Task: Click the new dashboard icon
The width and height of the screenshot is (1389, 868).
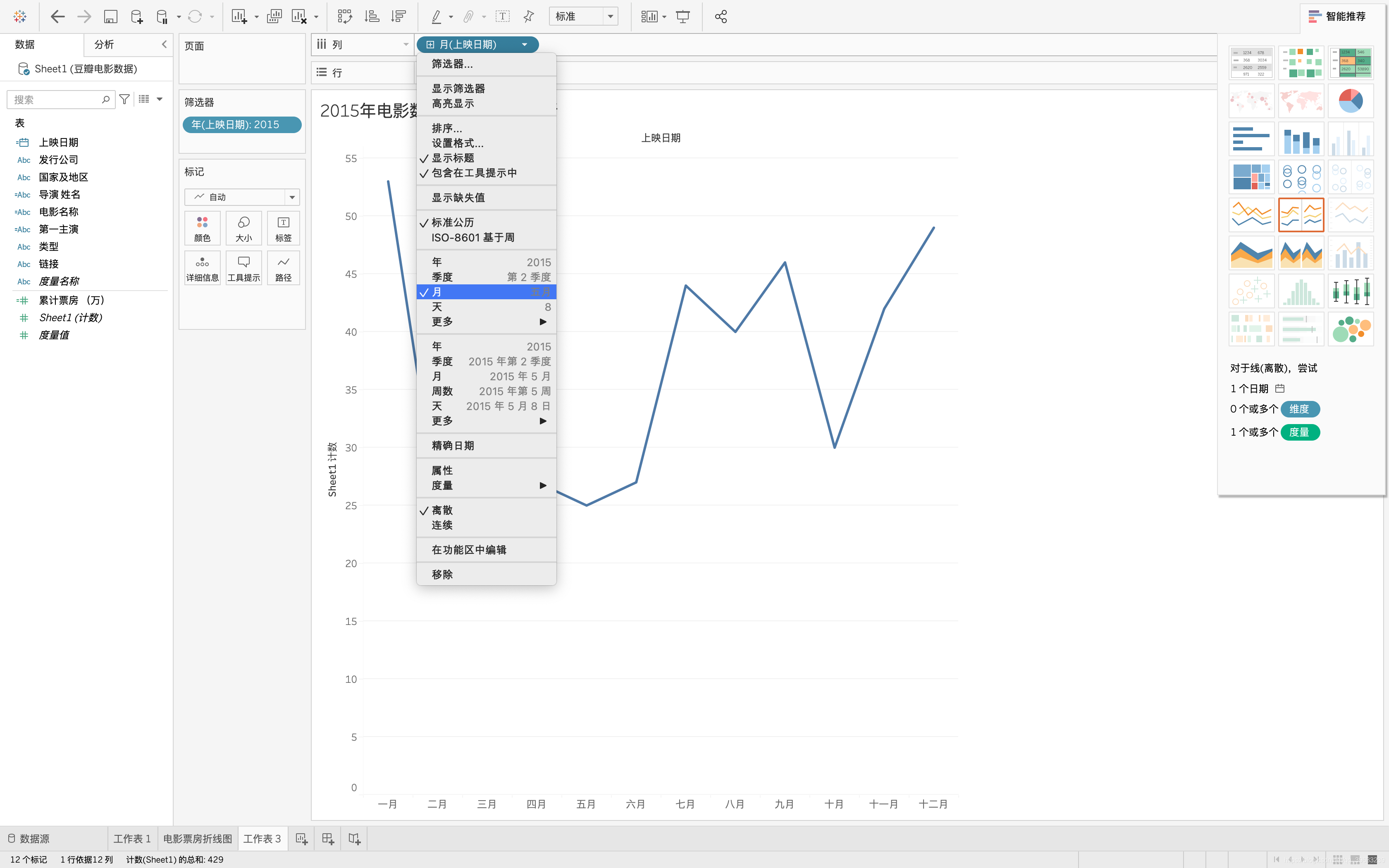Action: (328, 839)
